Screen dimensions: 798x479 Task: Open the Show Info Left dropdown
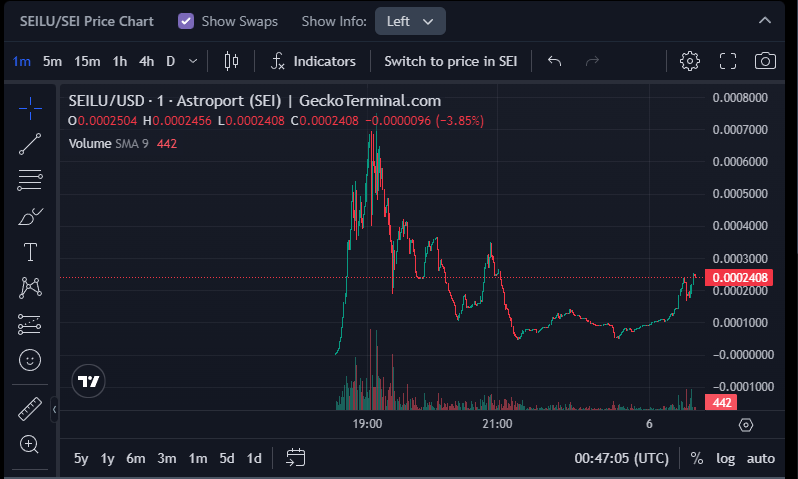[410, 21]
